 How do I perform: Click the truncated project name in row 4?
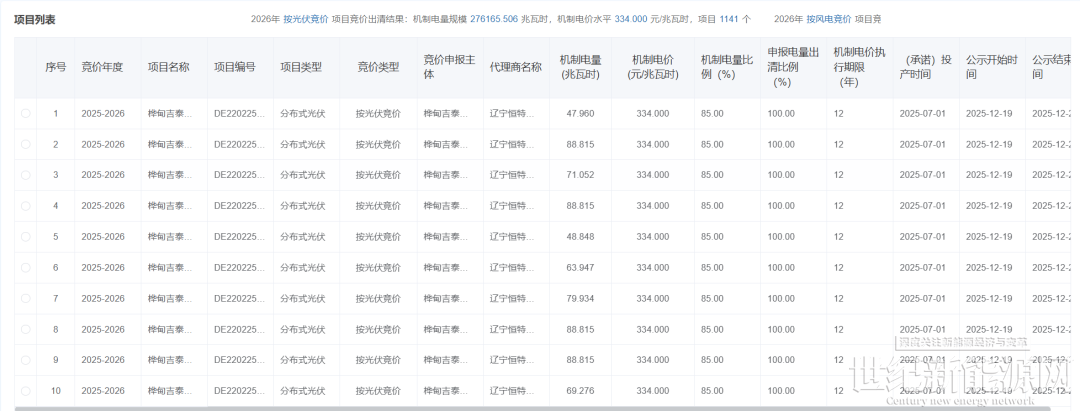coord(169,206)
